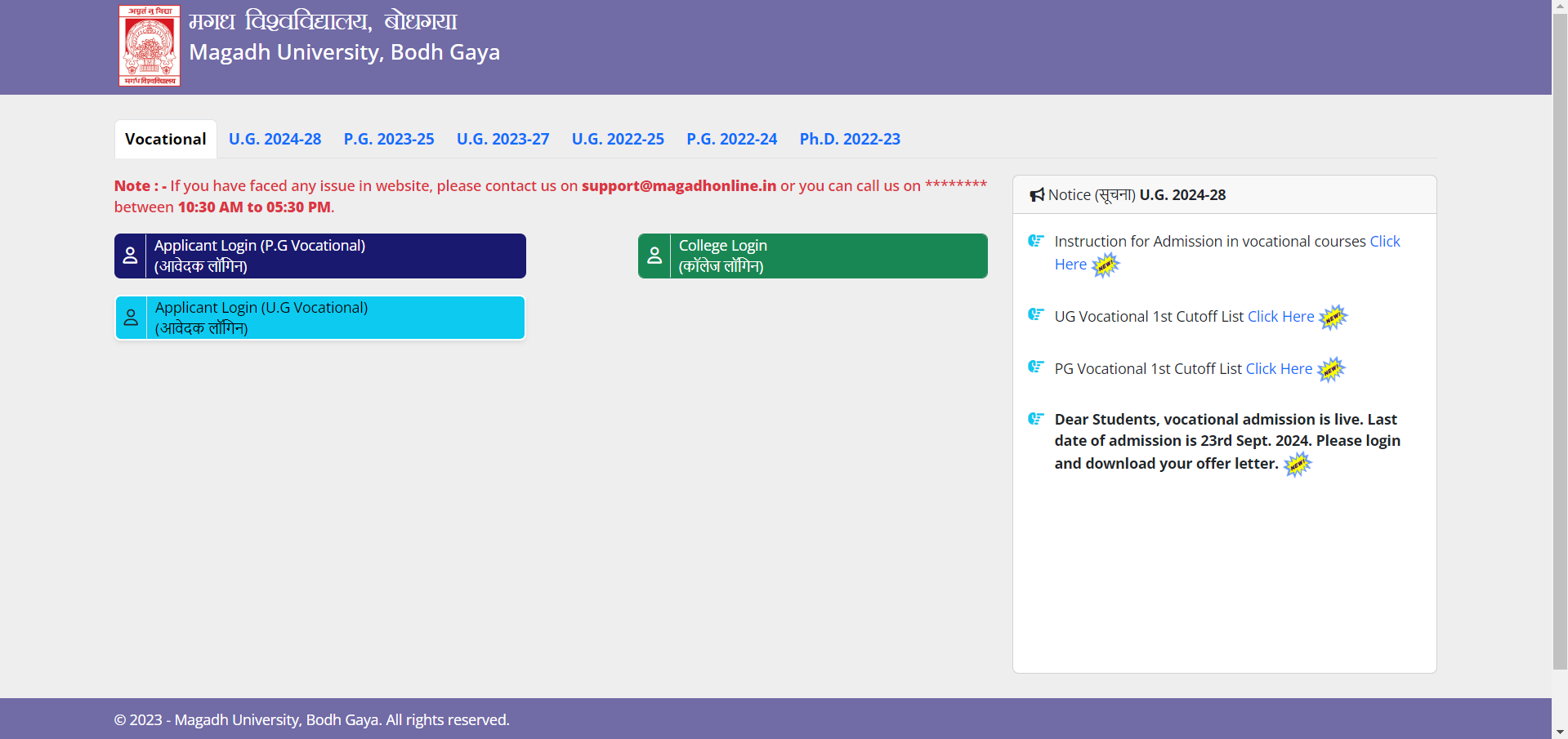The image size is (1568, 739).
Task: Click pointing-hand icon beside UG Vocational Cutoff notice
Action: coord(1036,314)
